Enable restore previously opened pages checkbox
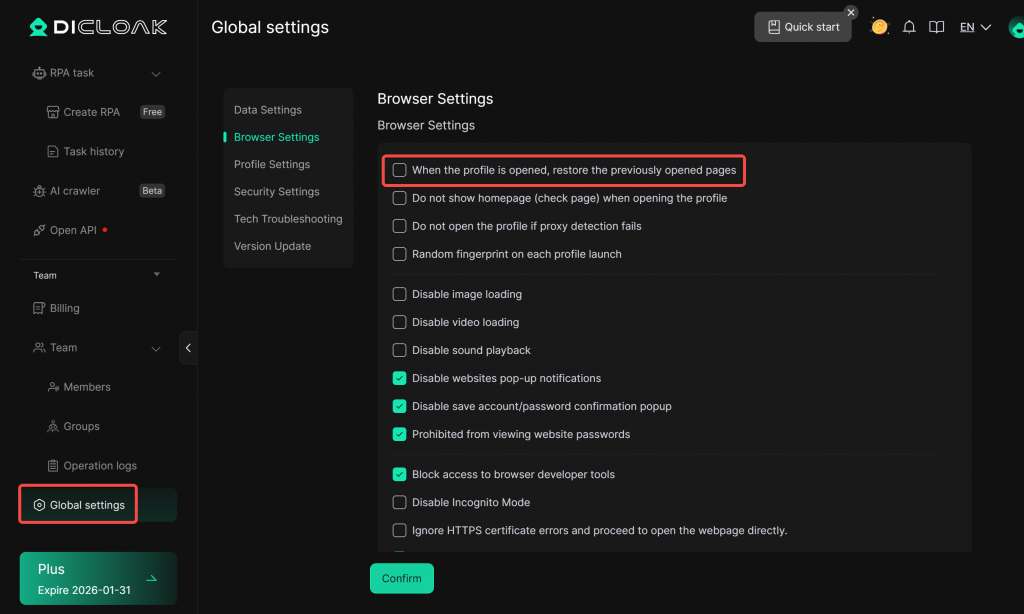Screen dimensions: 1024x614 point(400,170)
